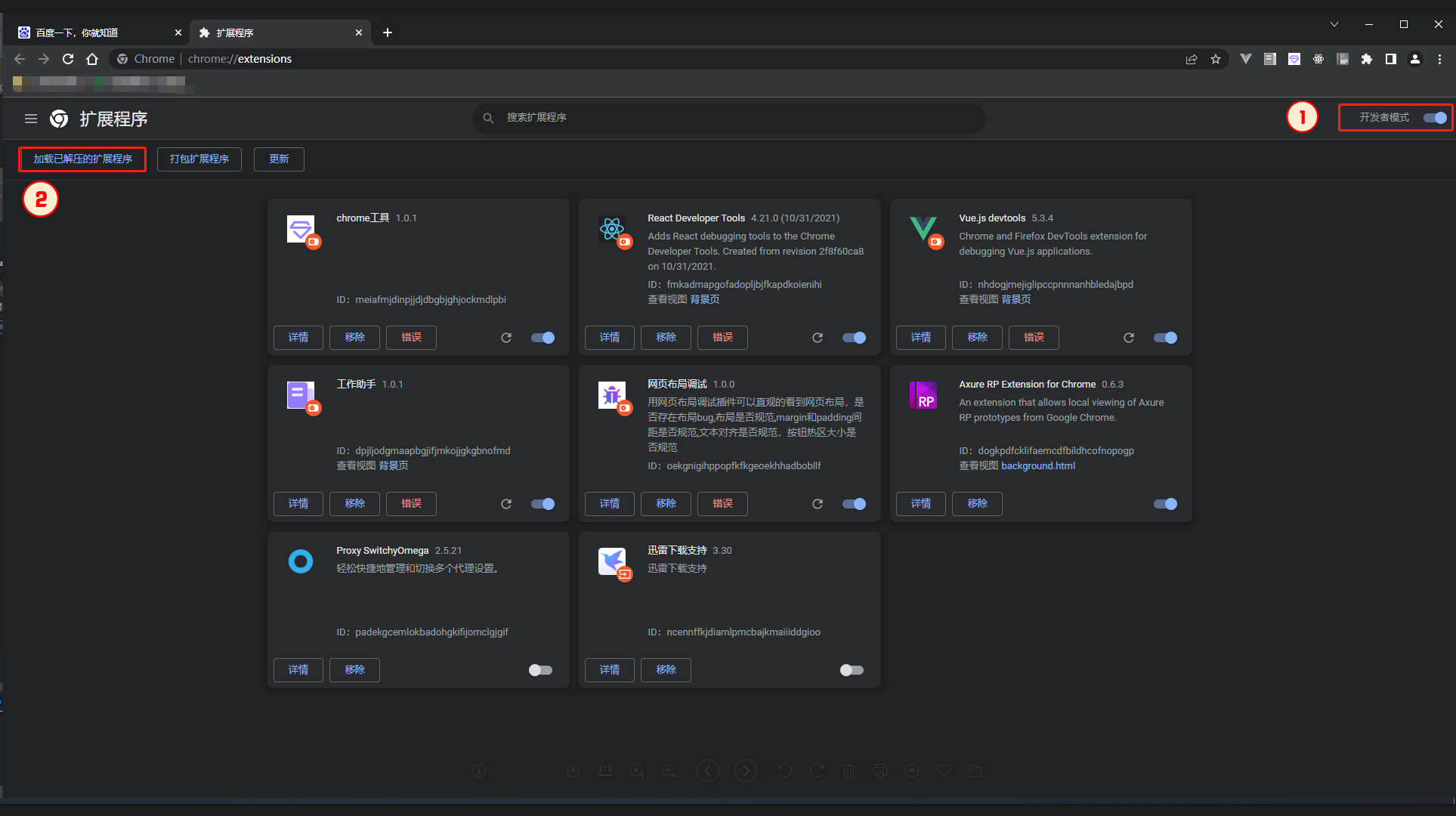Open background.html link for Axure extension
The height and width of the screenshot is (816, 1456).
[1037, 466]
